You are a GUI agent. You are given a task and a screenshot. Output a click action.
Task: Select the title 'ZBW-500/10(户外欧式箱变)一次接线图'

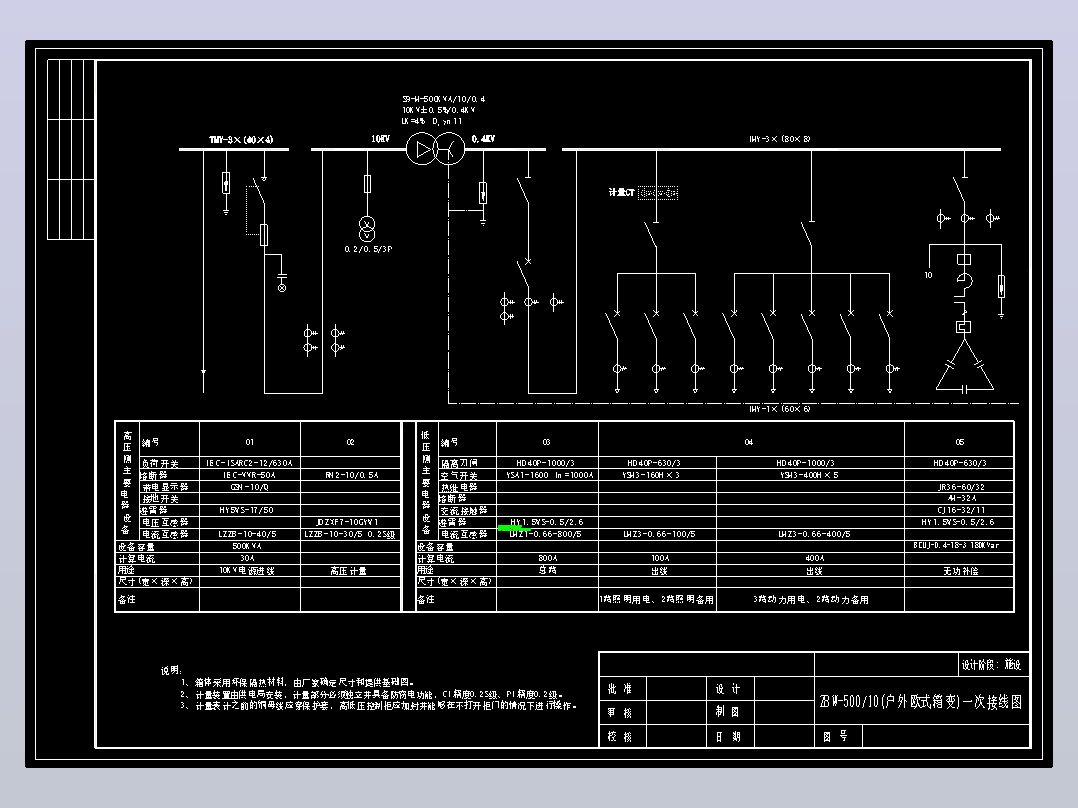click(x=921, y=701)
